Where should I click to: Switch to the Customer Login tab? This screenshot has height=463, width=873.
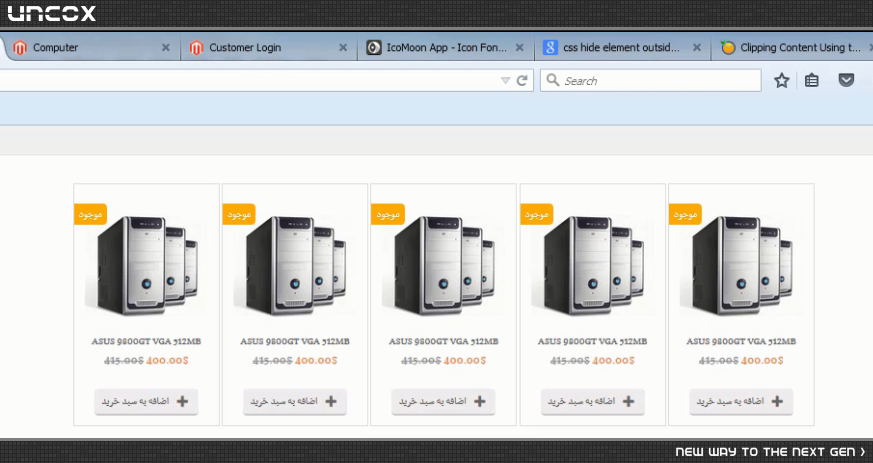pyautogui.click(x=267, y=48)
